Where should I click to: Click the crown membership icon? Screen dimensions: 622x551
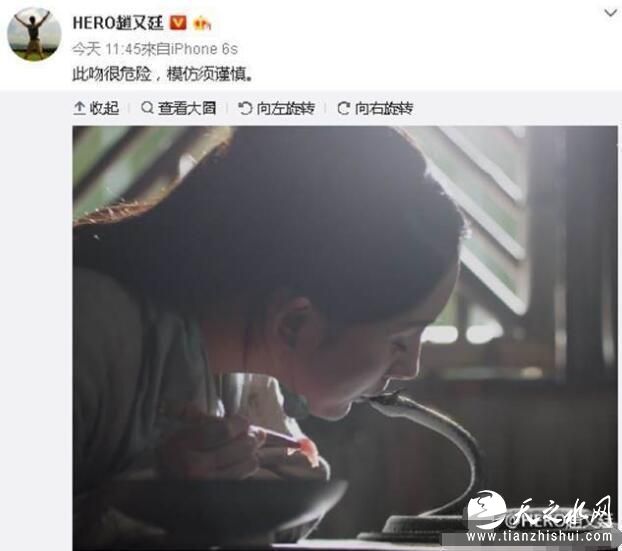point(202,24)
